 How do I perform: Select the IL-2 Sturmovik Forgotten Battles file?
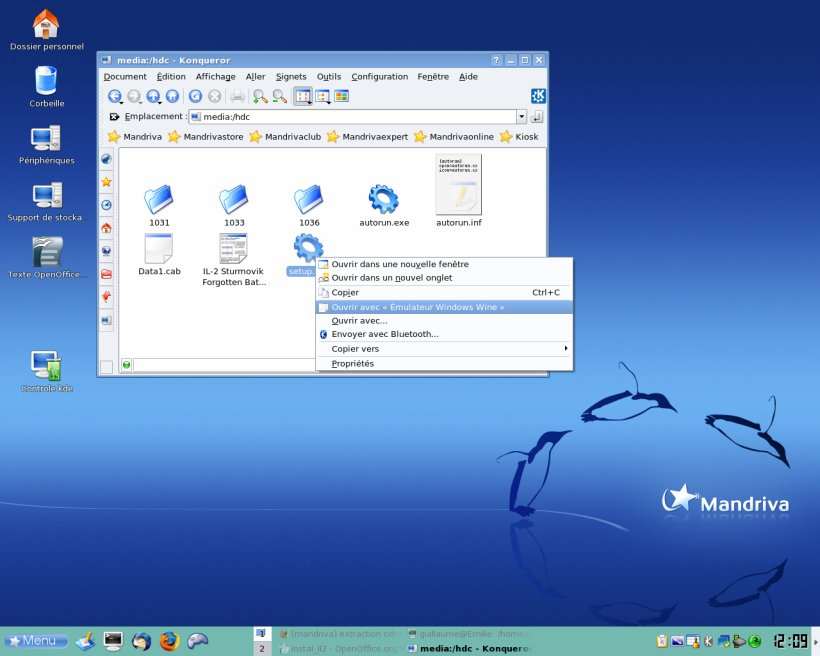[234, 260]
